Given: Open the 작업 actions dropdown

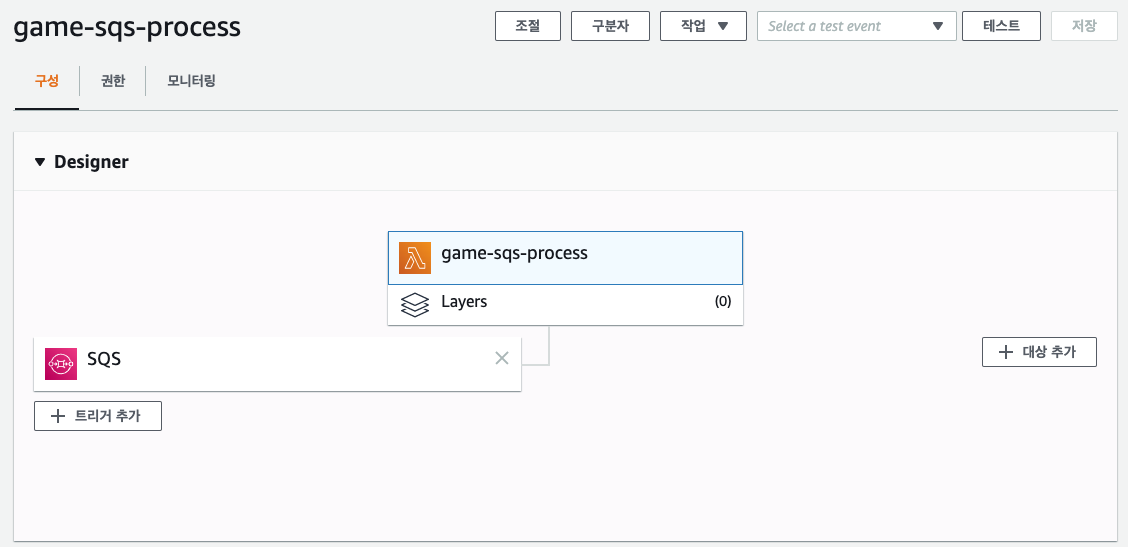Looking at the screenshot, I should click(704, 26).
